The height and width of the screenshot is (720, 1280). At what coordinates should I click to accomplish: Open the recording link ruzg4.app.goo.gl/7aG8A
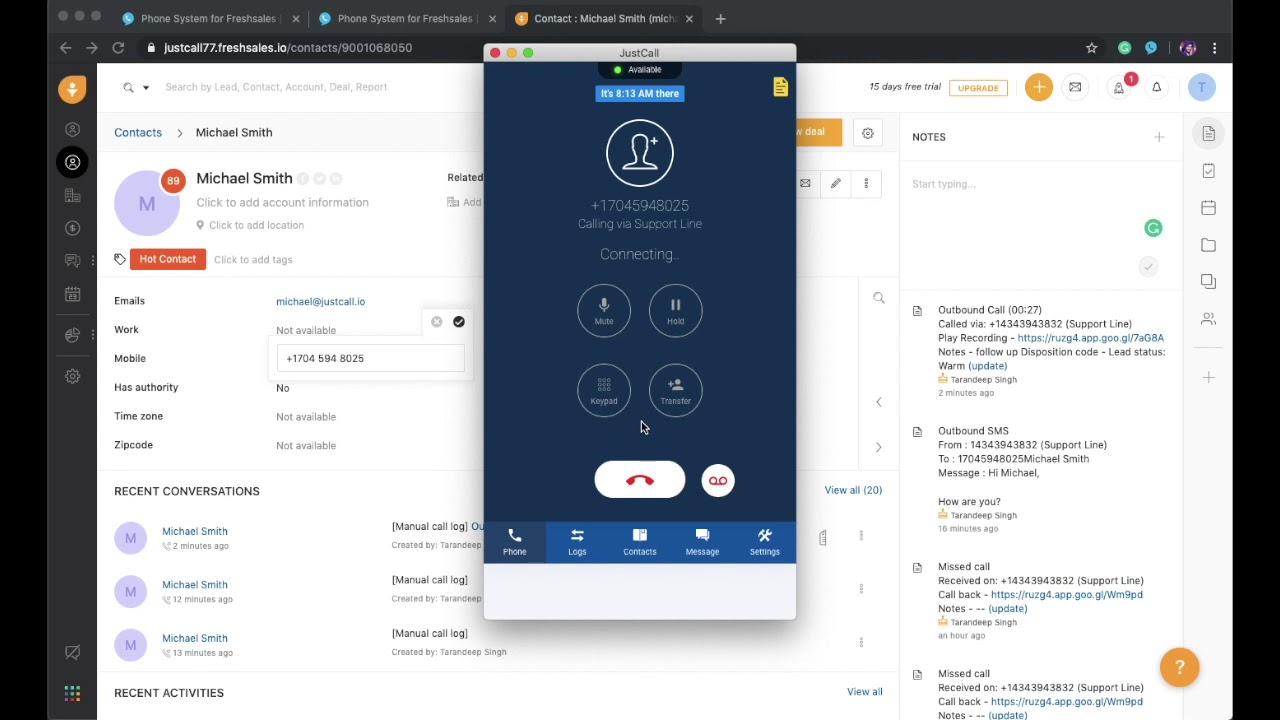coord(1091,338)
